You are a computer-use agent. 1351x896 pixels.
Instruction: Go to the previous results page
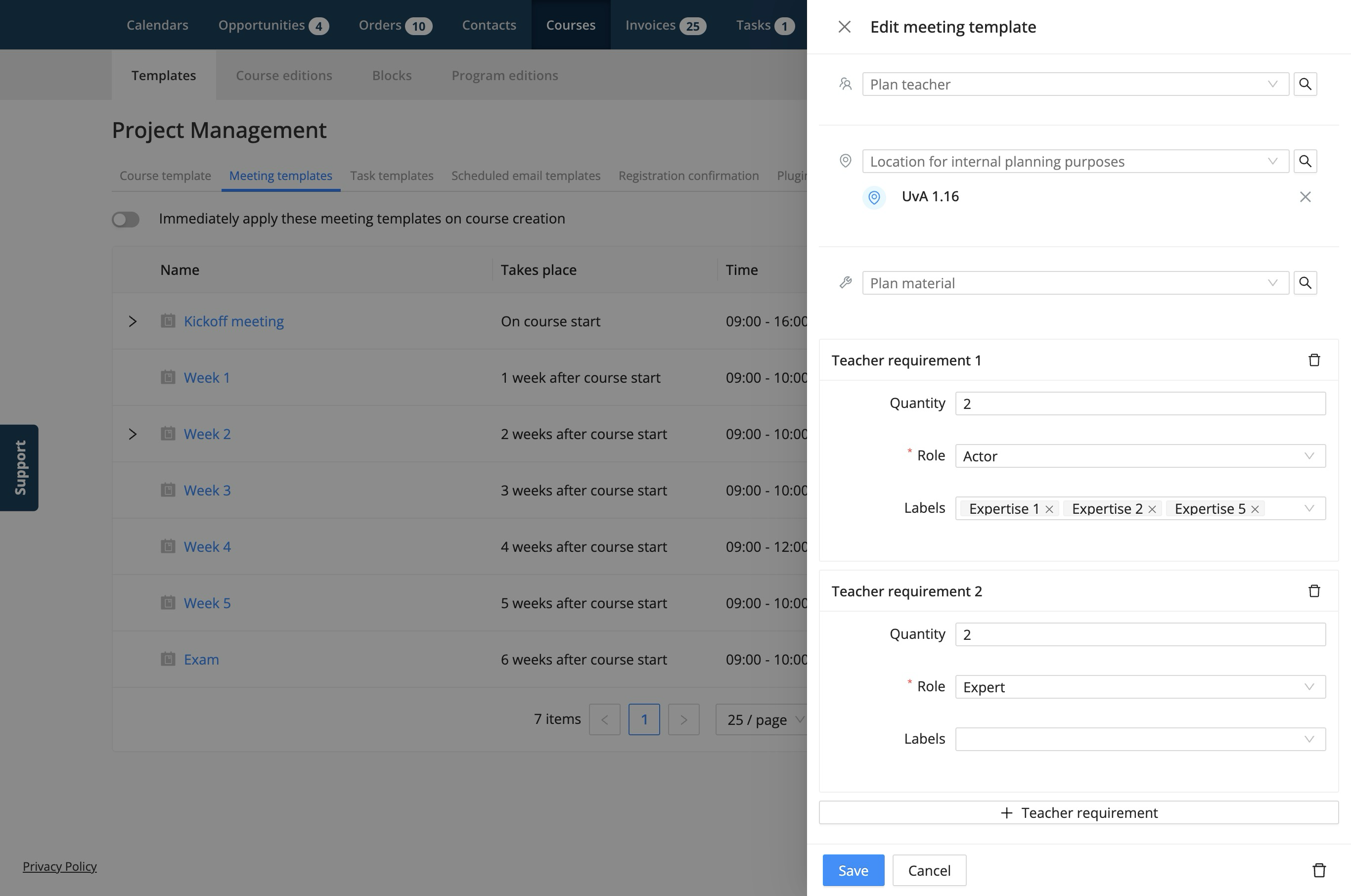pyautogui.click(x=605, y=719)
